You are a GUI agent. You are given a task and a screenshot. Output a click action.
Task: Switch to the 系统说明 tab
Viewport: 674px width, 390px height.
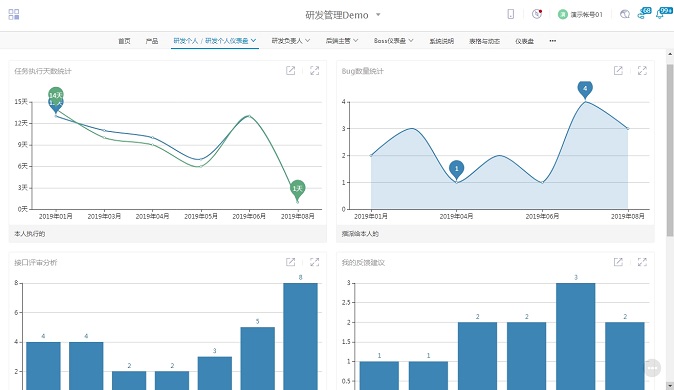tap(441, 41)
